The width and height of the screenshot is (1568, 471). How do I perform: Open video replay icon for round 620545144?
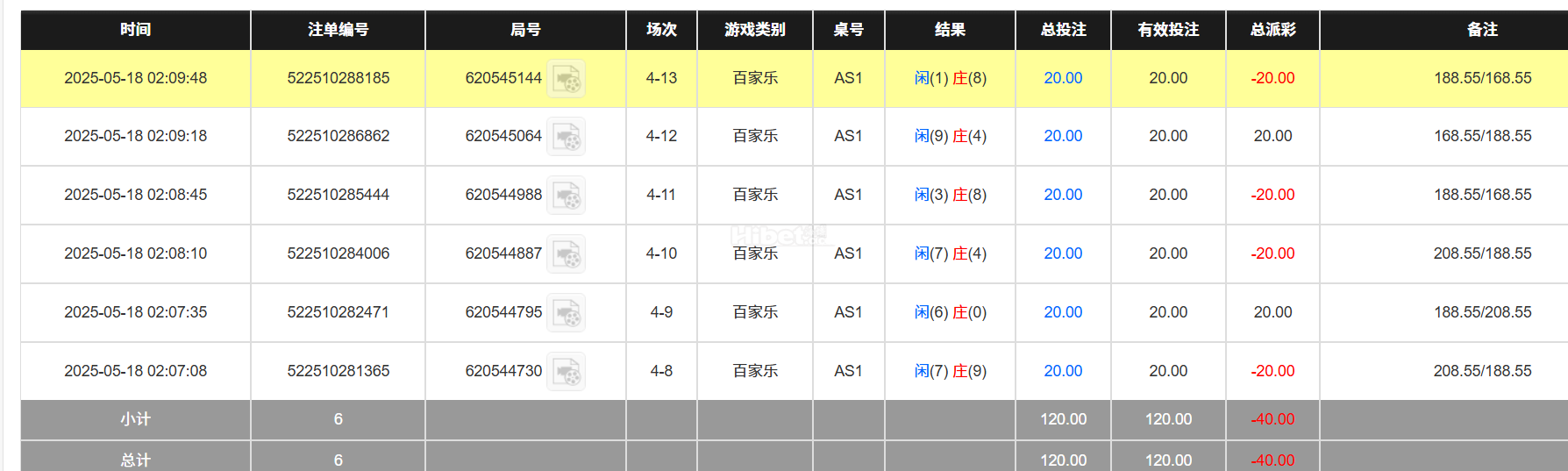pos(567,79)
